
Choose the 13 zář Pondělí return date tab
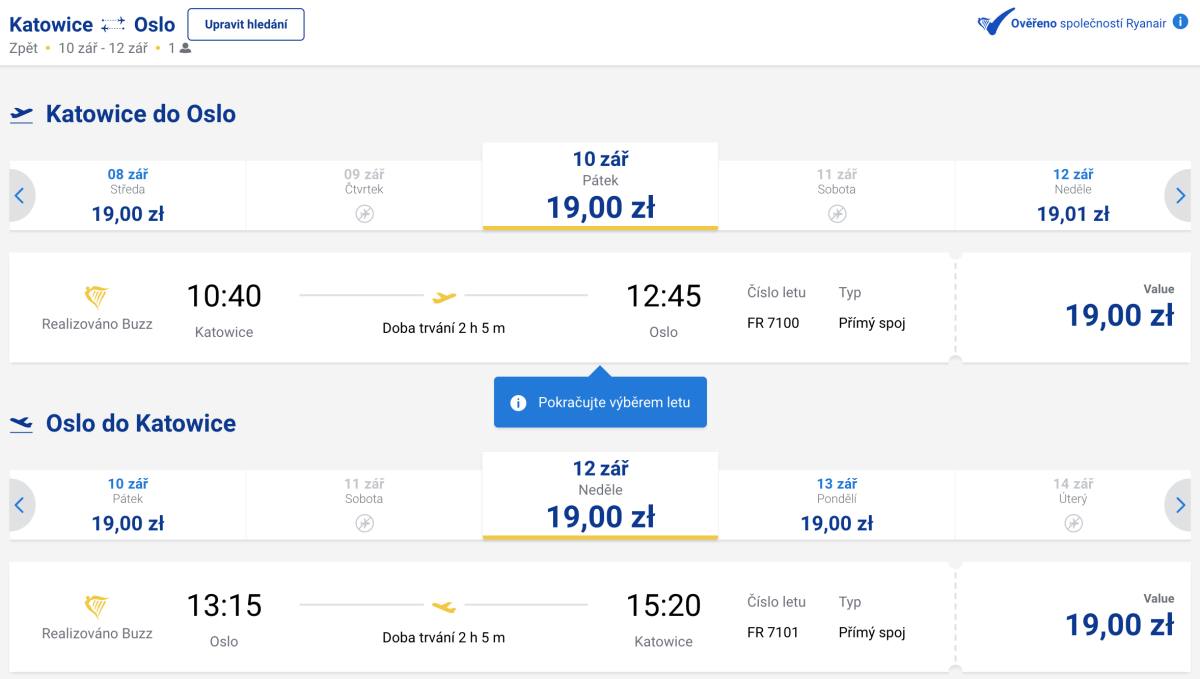837,504
